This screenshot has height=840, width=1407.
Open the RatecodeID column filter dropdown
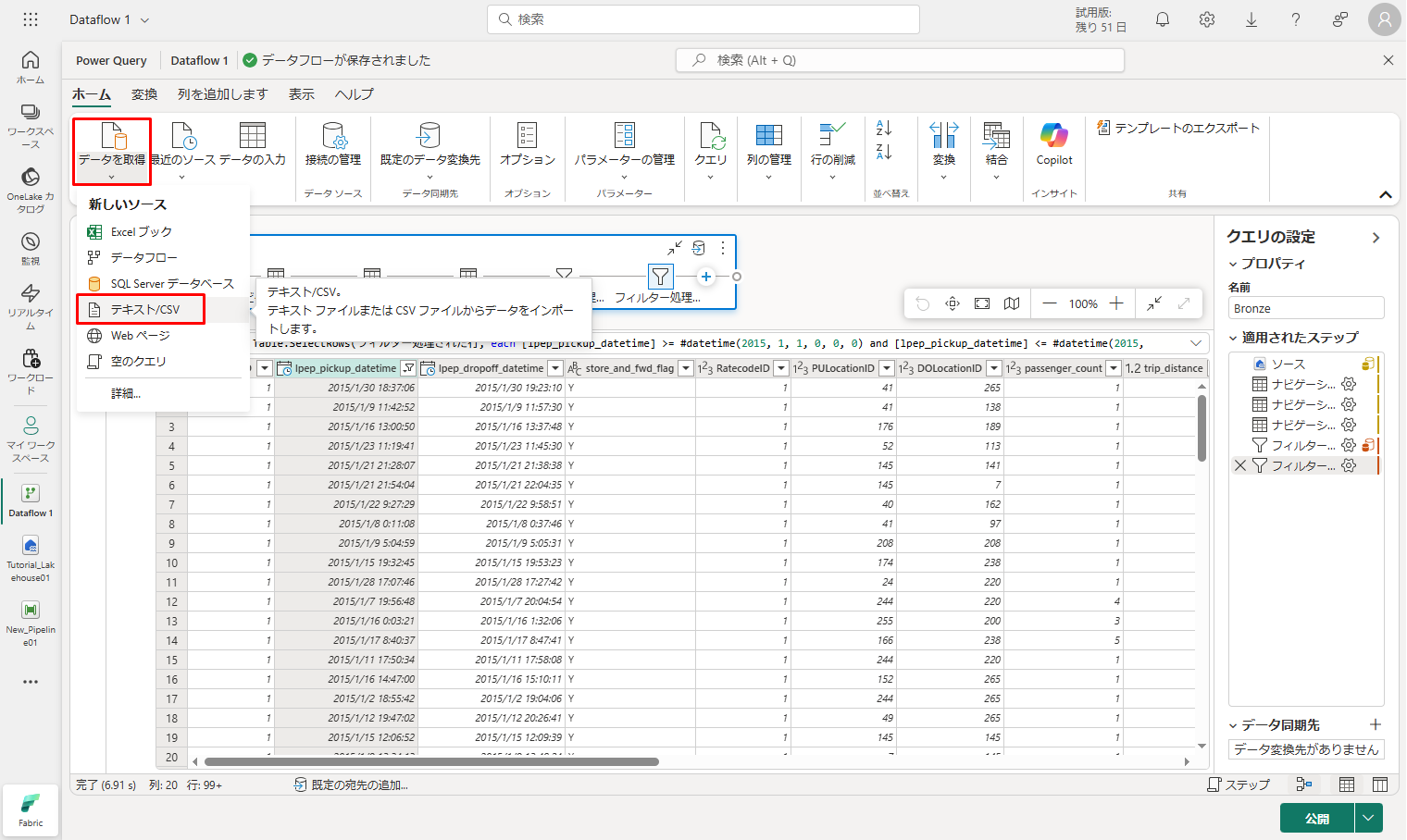[x=781, y=368]
